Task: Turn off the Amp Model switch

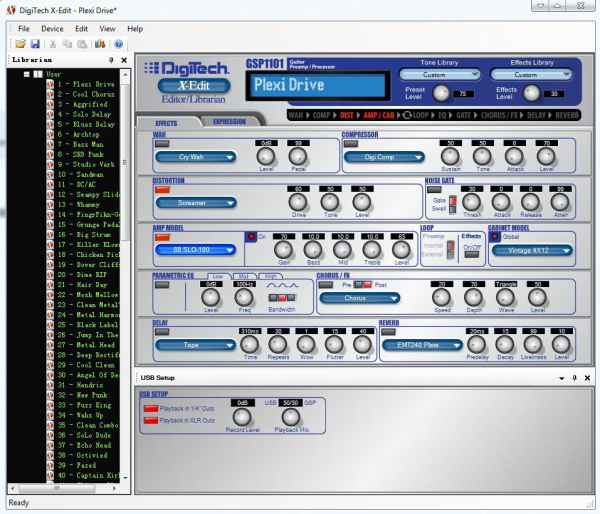Action: pos(162,238)
